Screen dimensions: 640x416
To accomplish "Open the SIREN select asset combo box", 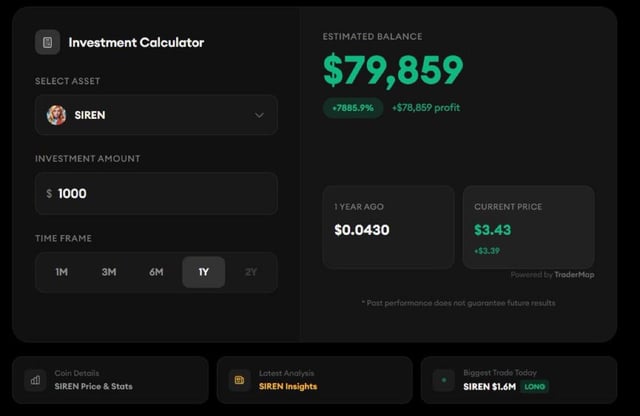I will 156,115.
